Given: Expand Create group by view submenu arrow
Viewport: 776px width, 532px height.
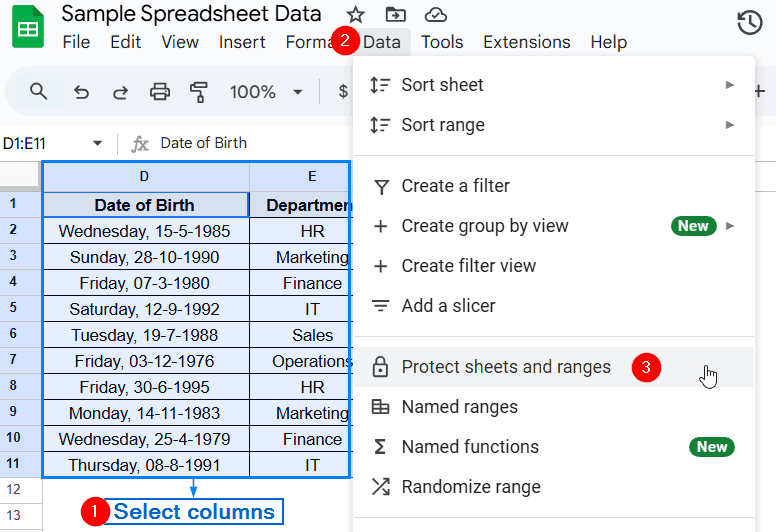Looking at the screenshot, I should (729, 226).
